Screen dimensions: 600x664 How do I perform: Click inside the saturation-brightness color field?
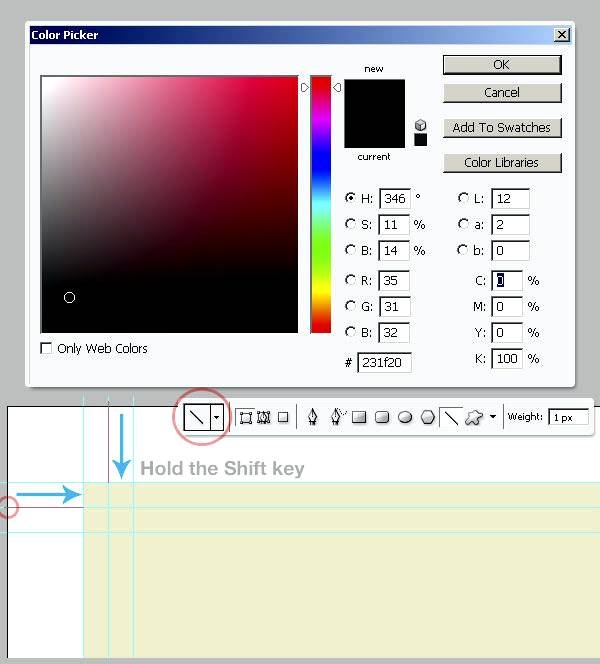pos(169,205)
